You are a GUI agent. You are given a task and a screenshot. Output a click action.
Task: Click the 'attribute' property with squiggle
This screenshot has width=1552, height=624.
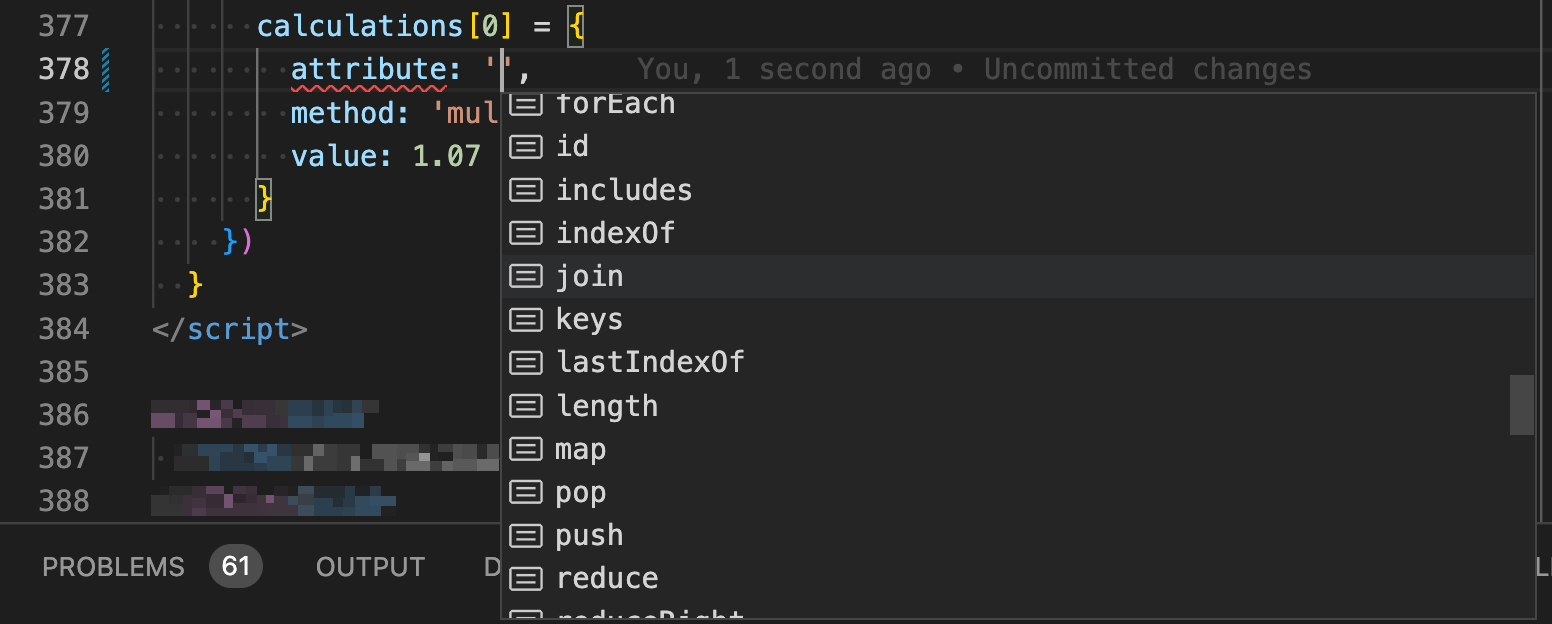pyautogui.click(x=367, y=70)
